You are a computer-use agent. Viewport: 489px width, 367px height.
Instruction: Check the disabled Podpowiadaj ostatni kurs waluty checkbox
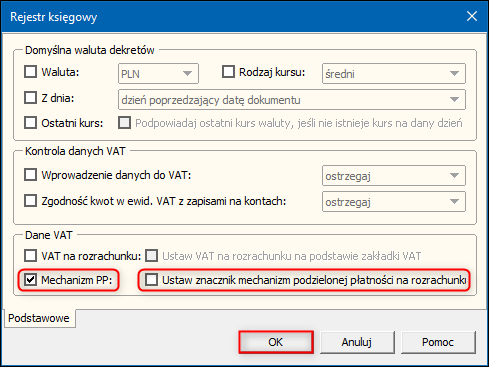125,123
